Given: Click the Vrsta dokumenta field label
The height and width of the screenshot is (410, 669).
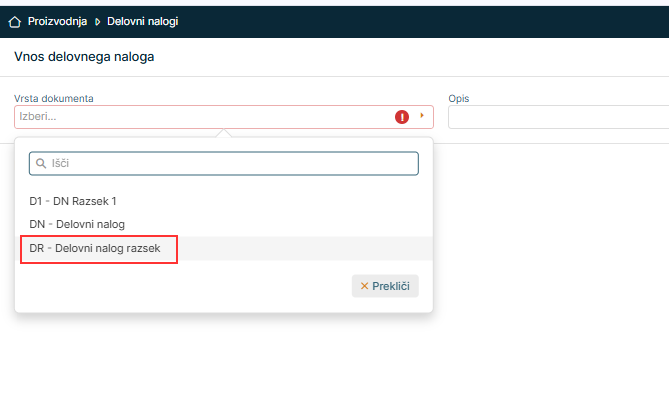Looking at the screenshot, I should pyautogui.click(x=54, y=99).
